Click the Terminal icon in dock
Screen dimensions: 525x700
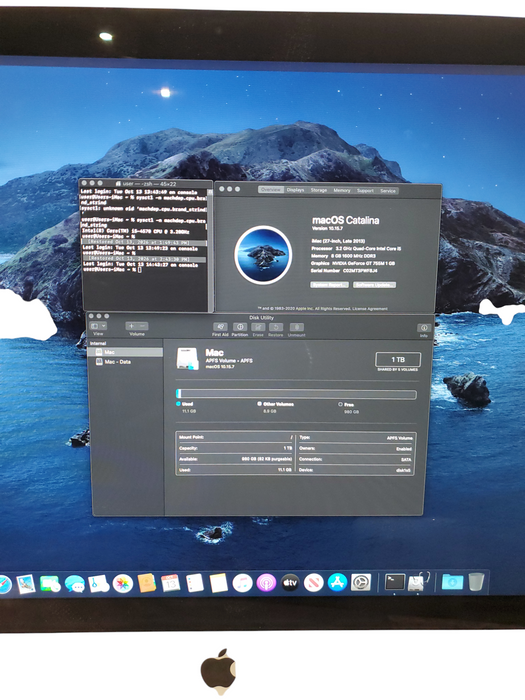tap(395, 582)
